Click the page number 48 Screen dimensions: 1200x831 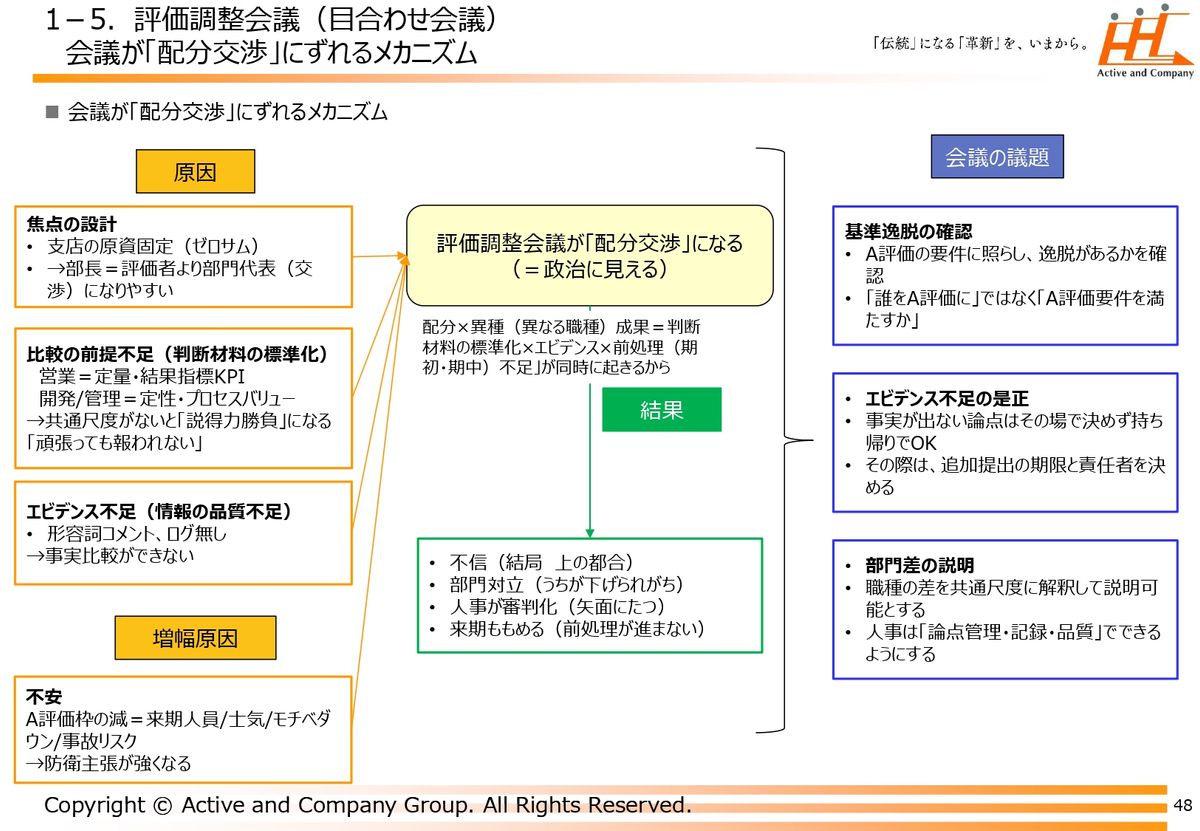point(1183,806)
